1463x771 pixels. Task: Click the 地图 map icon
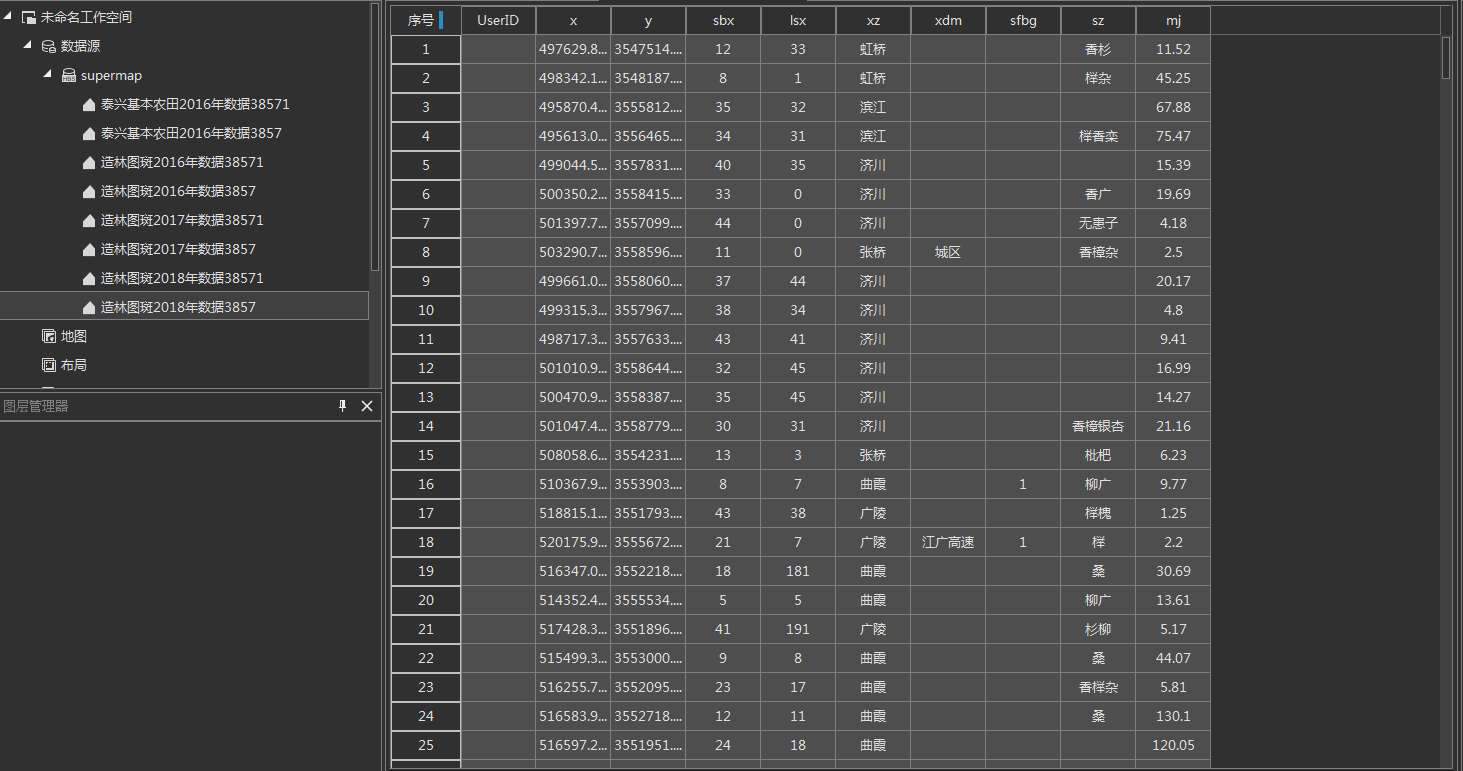[48, 336]
